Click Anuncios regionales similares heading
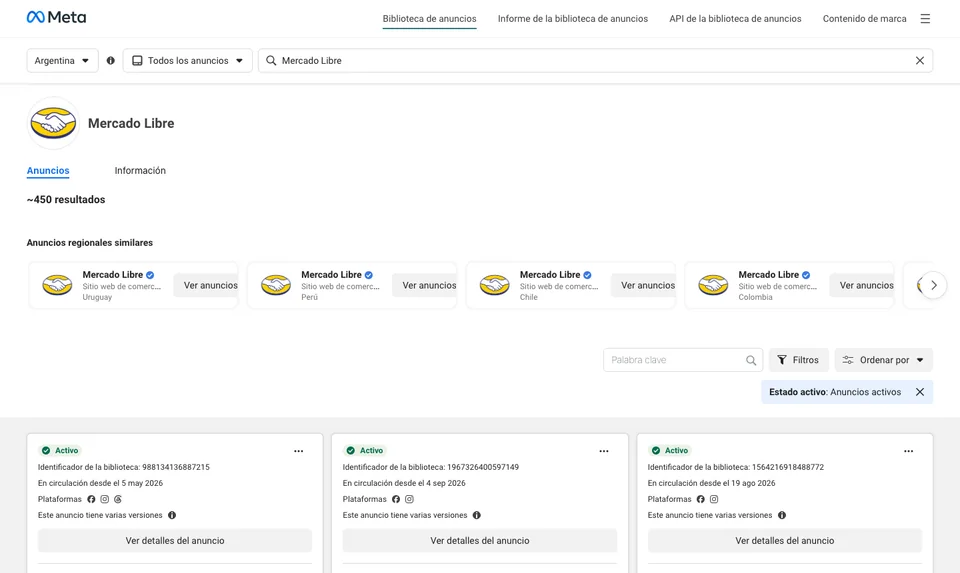 click(x=90, y=243)
